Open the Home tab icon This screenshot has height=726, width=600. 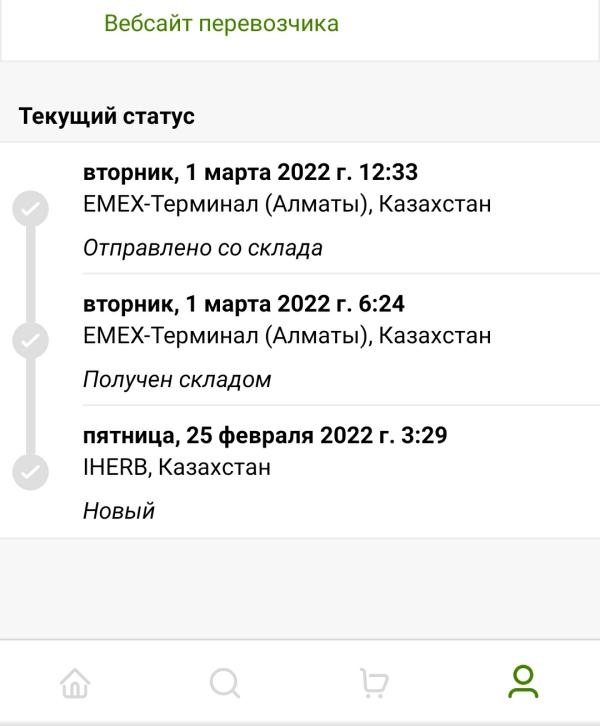pyautogui.click(x=75, y=682)
